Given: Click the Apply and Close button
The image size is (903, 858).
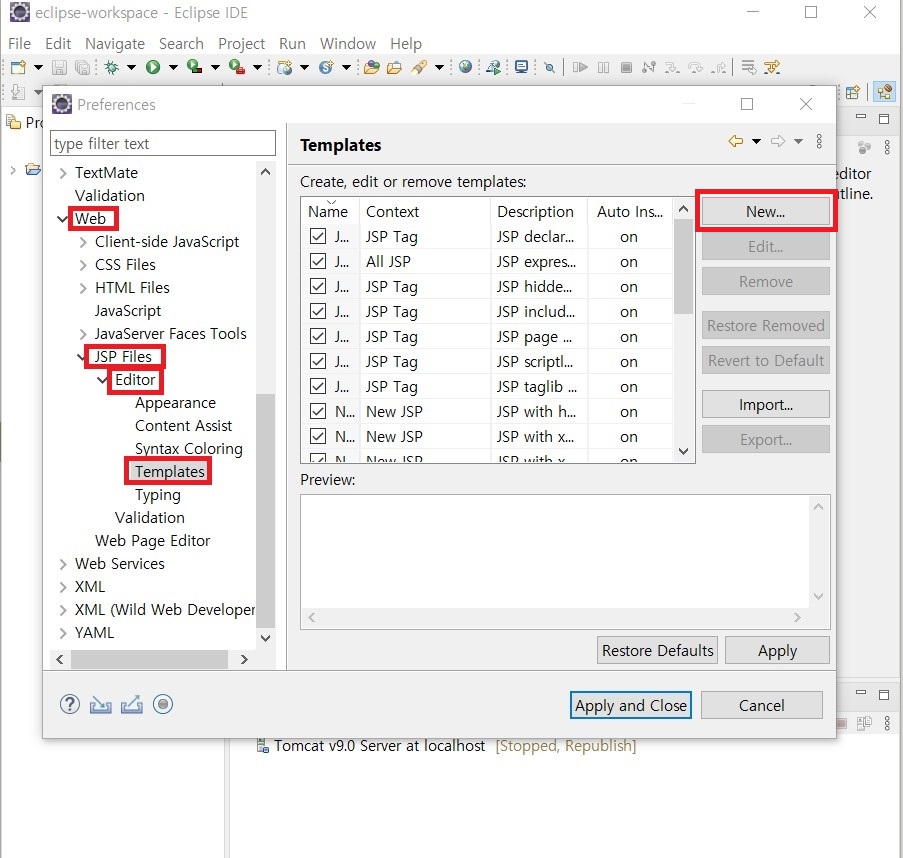Looking at the screenshot, I should point(631,705).
